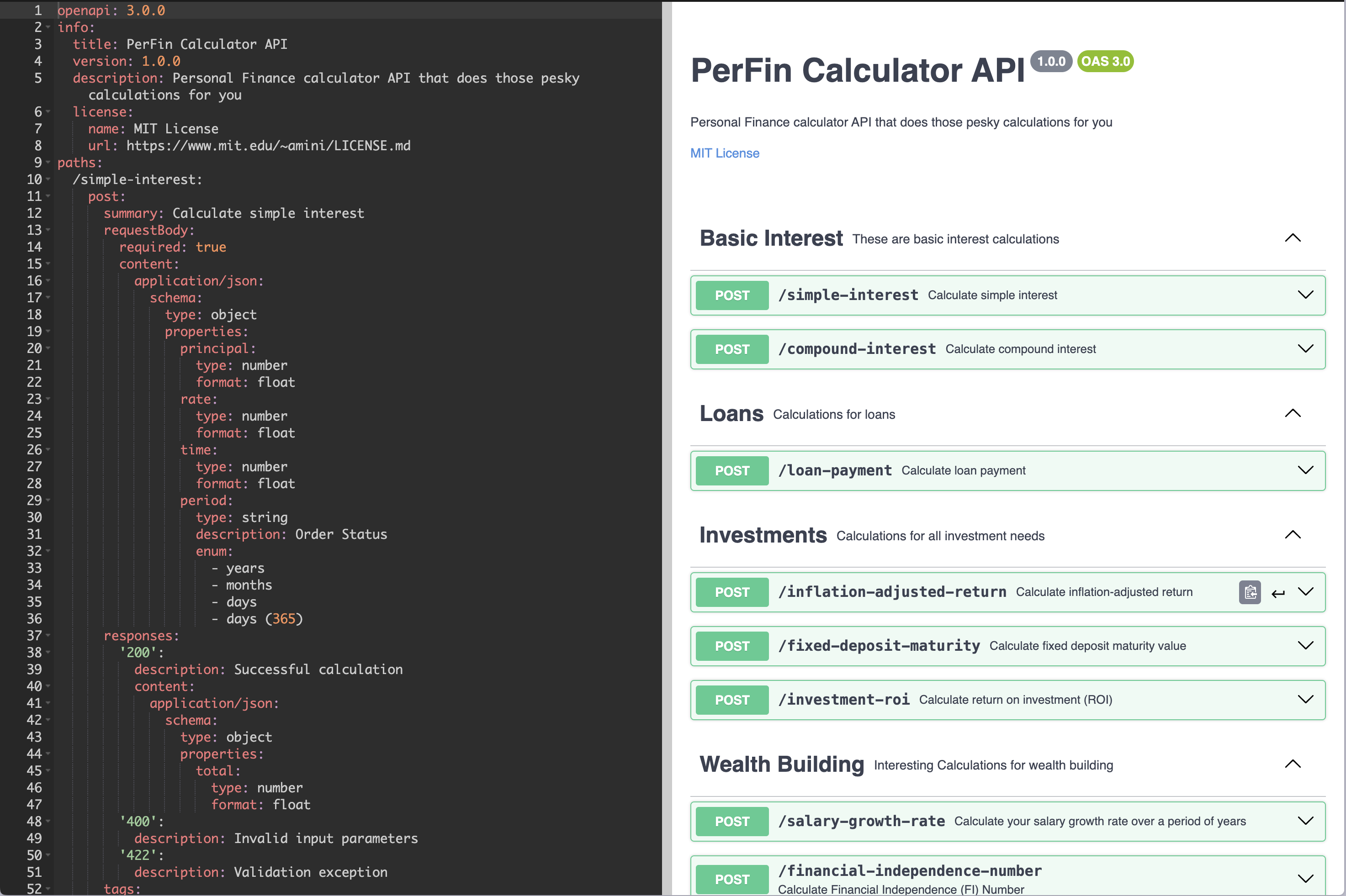Open the Investments tag section header
The width and height of the screenshot is (1346, 896).
coord(763,535)
